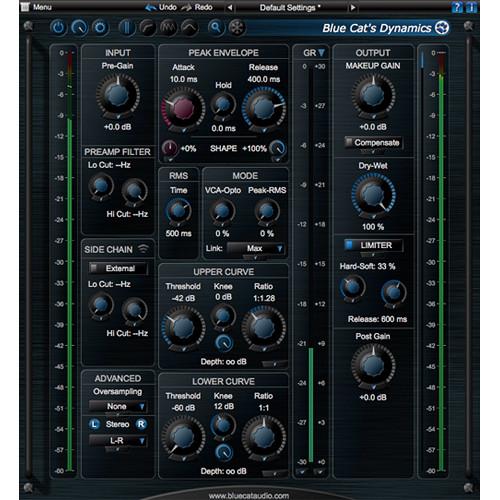Click the Upper Curve Depth knob

click(224, 343)
